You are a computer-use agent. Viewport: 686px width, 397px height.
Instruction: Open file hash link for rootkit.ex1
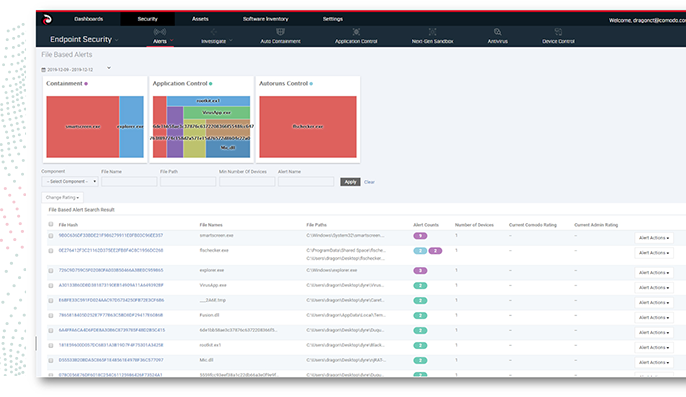click(111, 345)
